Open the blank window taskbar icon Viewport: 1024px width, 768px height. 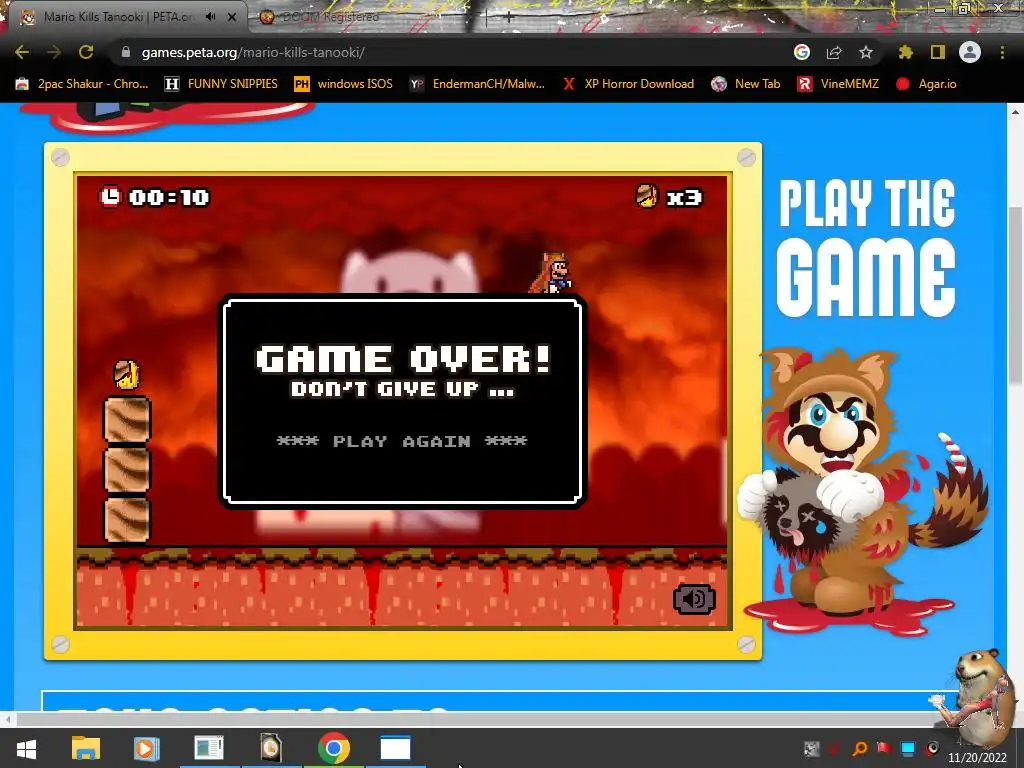point(395,748)
